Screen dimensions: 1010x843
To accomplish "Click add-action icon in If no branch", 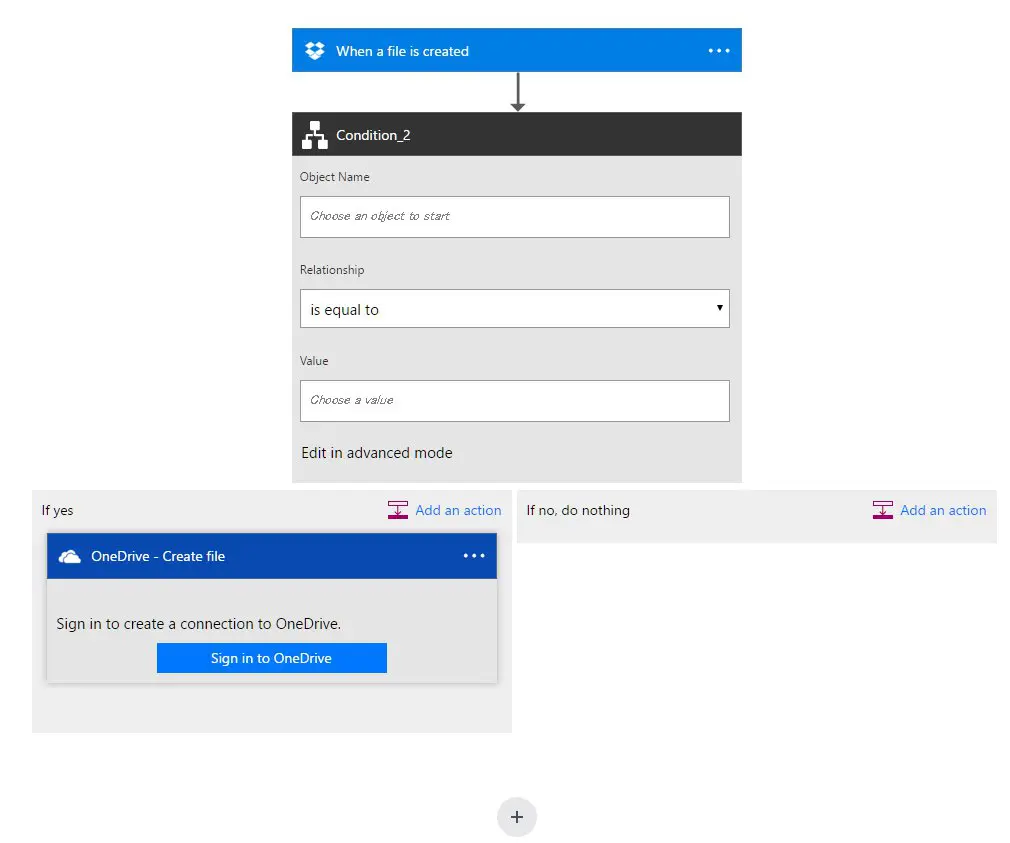I will (x=882, y=510).
